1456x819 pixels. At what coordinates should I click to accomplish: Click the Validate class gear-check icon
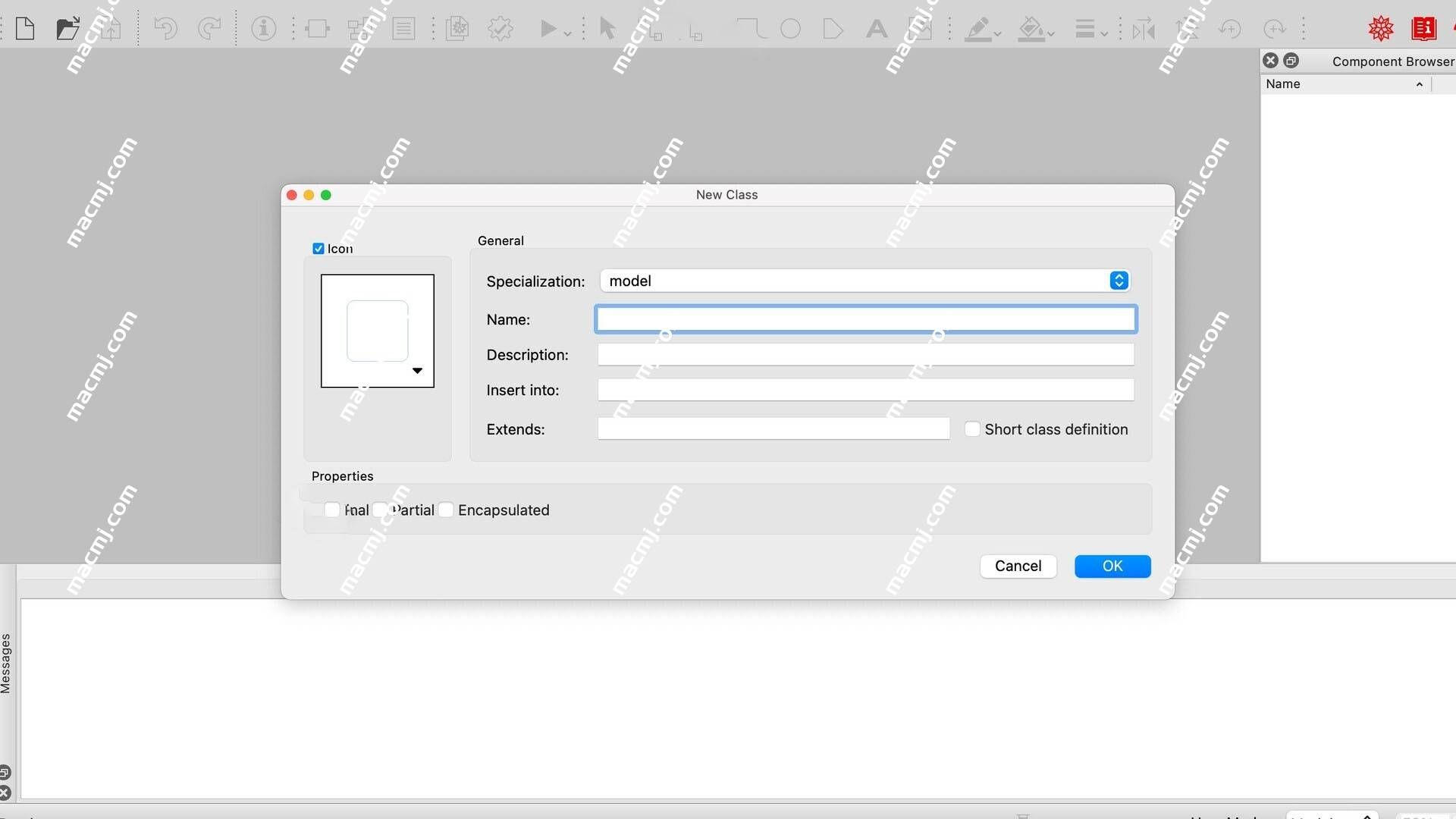[500, 29]
